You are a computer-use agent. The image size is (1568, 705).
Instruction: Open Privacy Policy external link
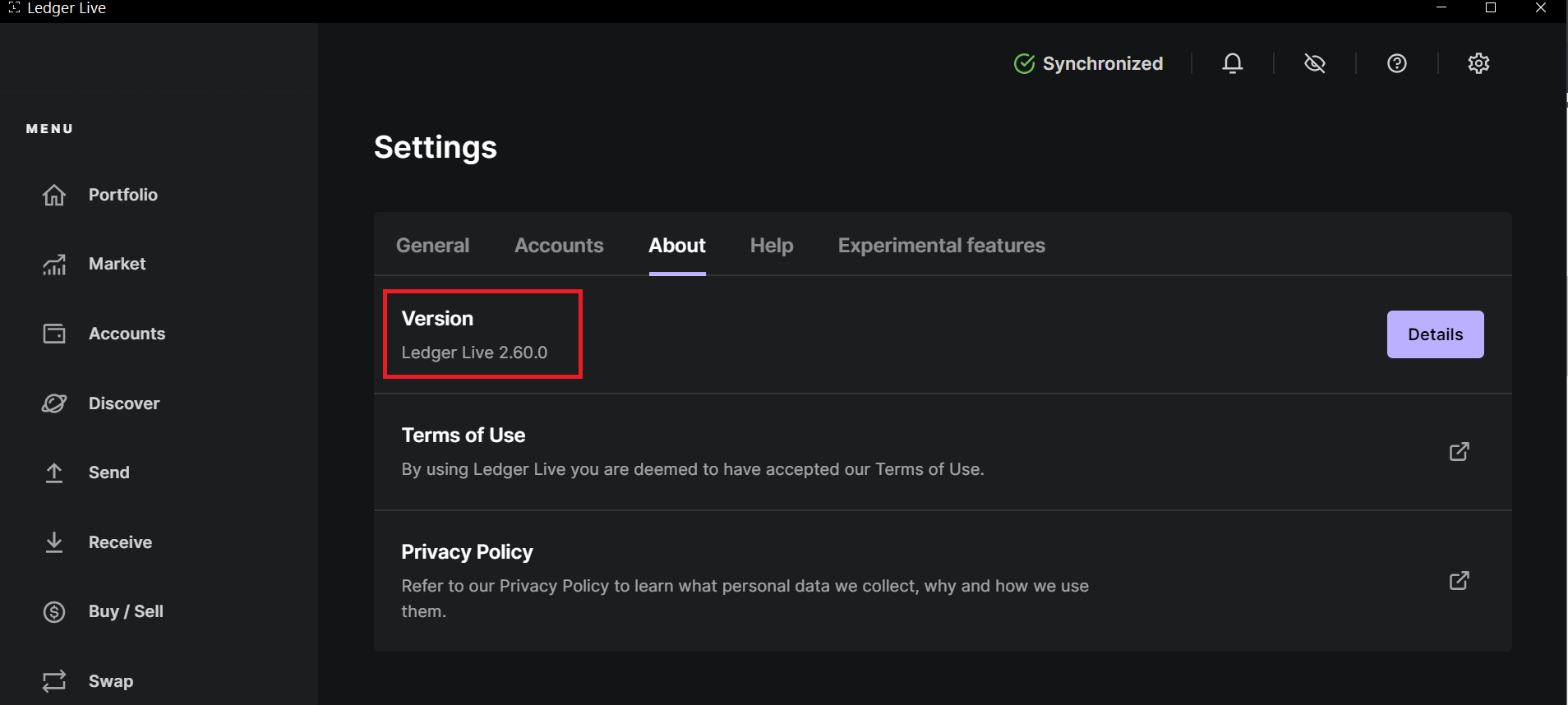coord(1459,581)
